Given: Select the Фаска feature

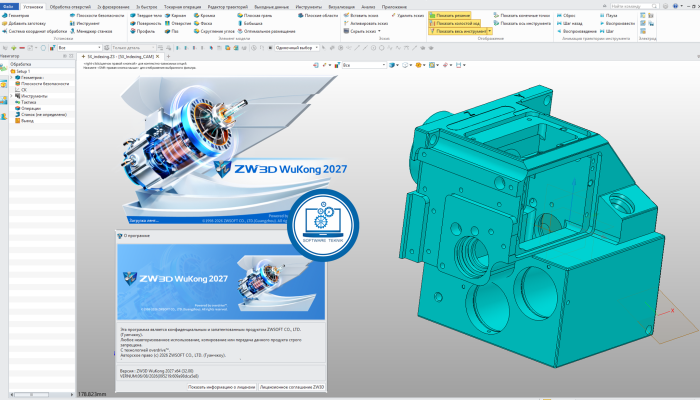Looking at the screenshot, I should click(203, 23).
